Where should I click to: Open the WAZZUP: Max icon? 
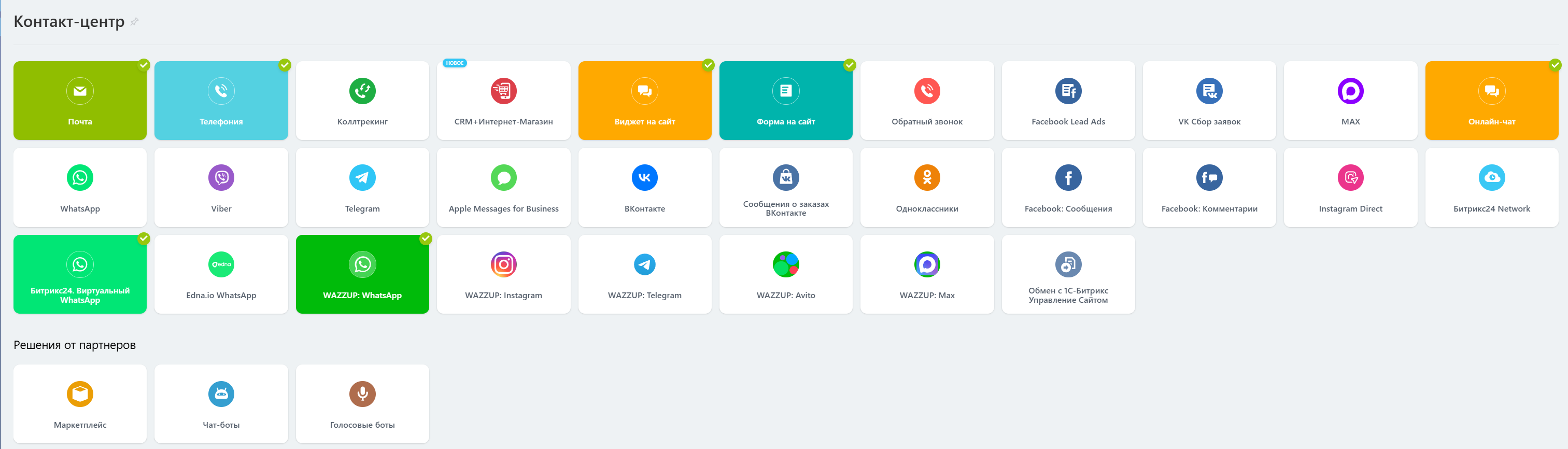click(x=927, y=264)
